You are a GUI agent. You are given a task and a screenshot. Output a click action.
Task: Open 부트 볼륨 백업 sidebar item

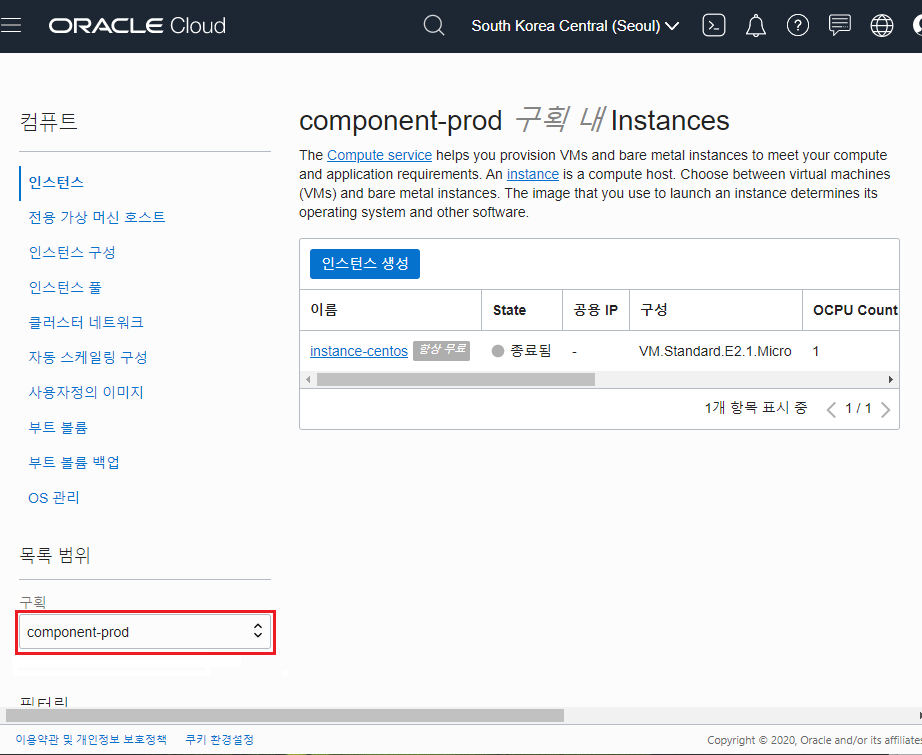click(74, 462)
